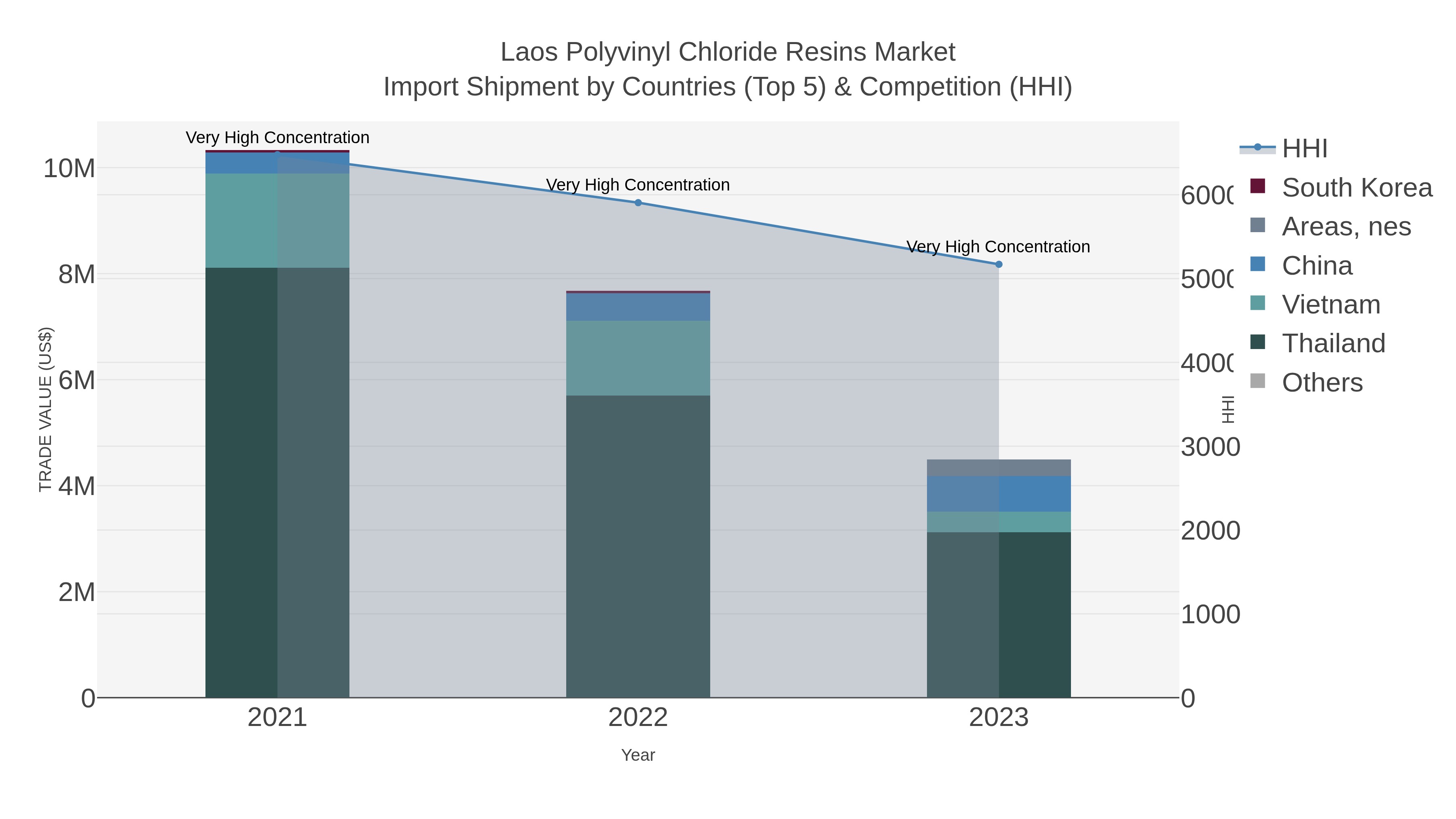Toggle the HHI legend entry

(1284, 148)
